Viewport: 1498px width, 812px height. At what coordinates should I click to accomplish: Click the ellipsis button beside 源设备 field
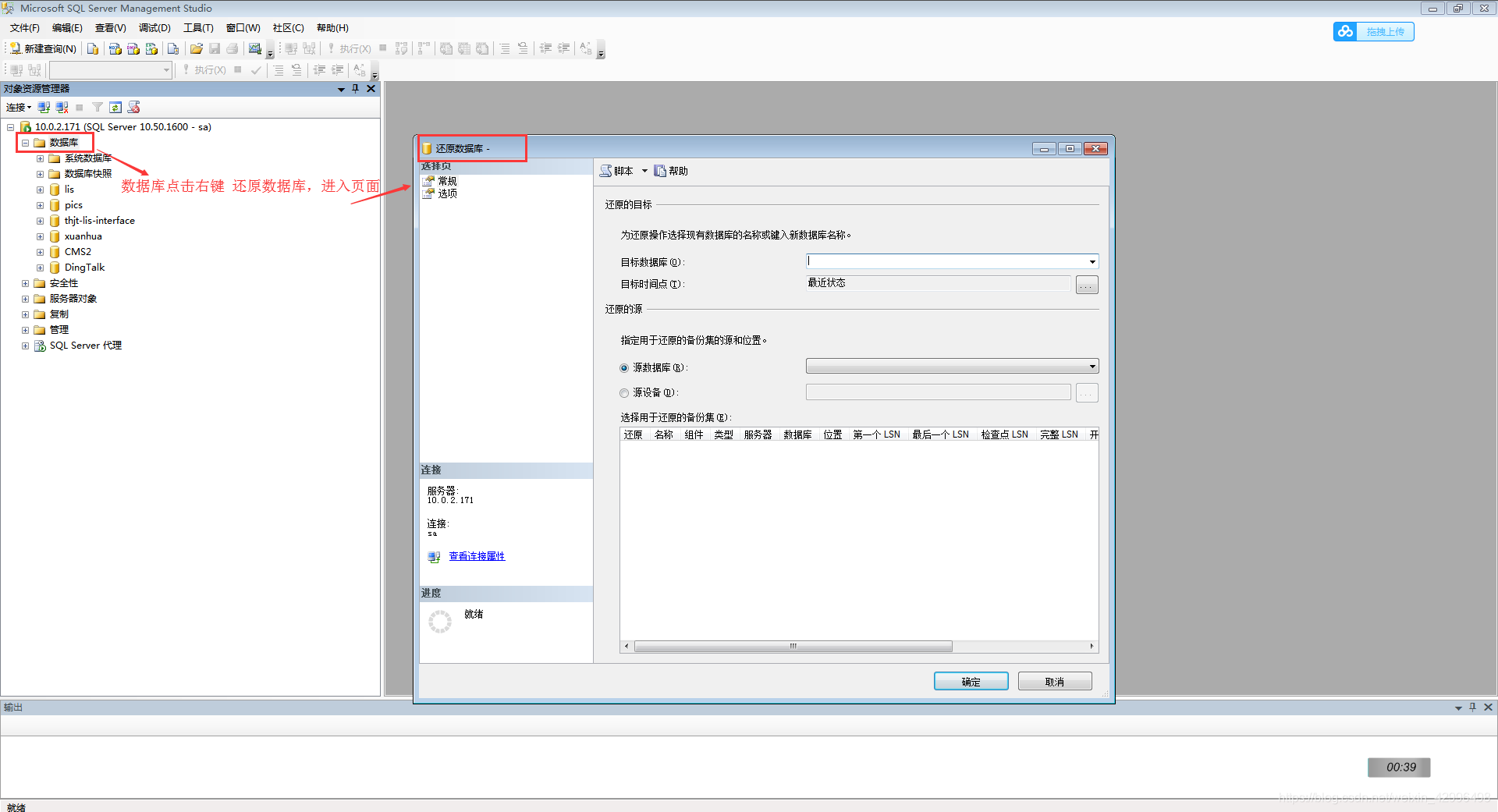[x=1087, y=393]
